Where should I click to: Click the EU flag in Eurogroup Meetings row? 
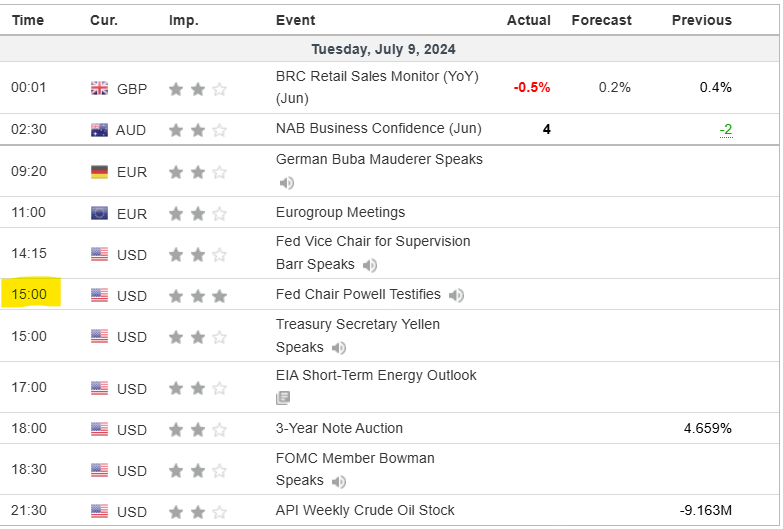click(x=100, y=213)
